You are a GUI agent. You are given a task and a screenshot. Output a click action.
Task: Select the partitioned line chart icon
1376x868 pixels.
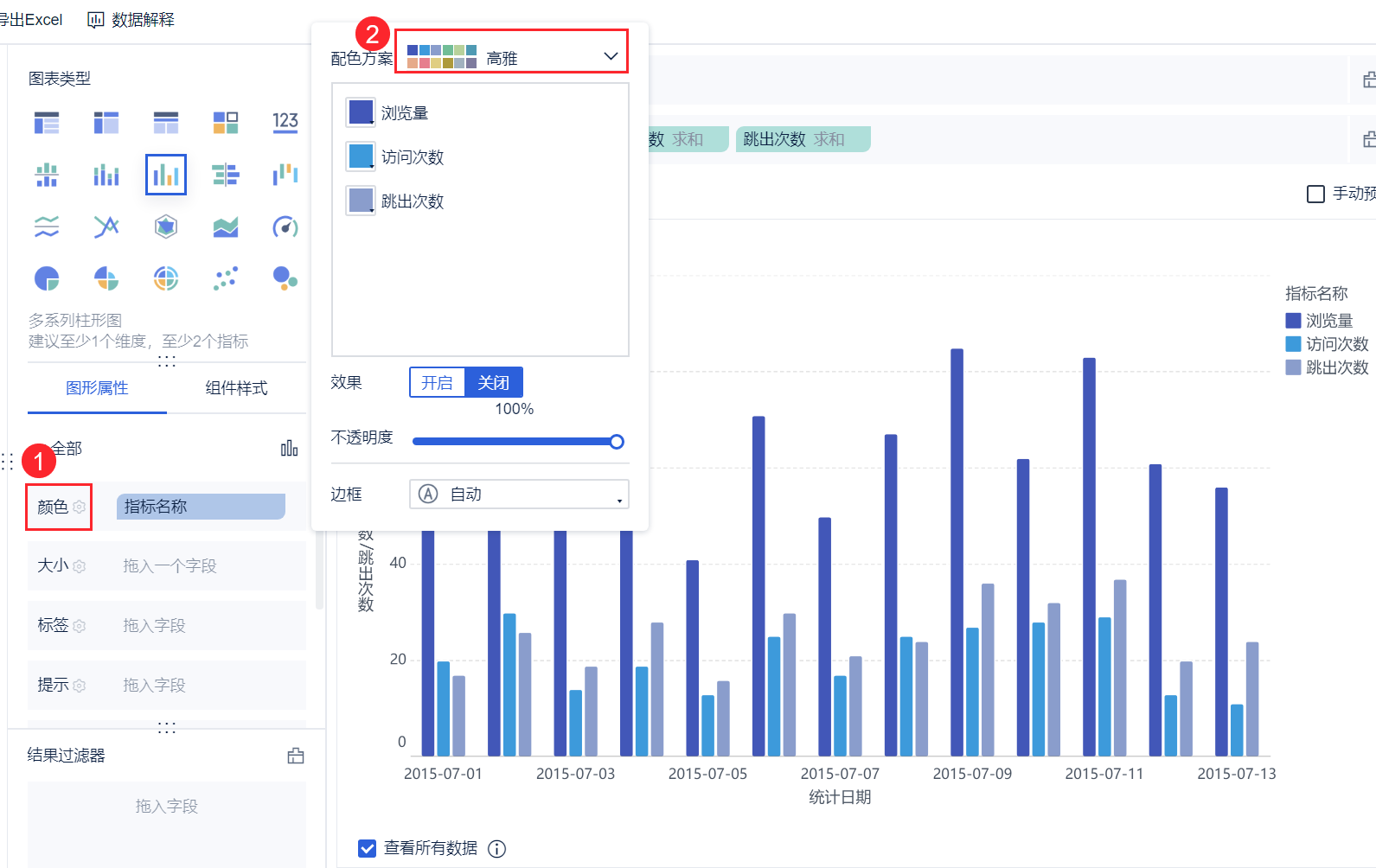coord(47,227)
